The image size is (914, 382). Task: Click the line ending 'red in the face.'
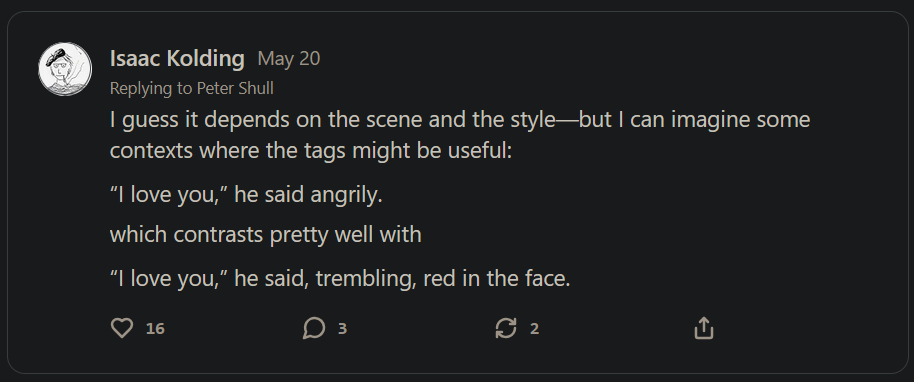point(340,279)
